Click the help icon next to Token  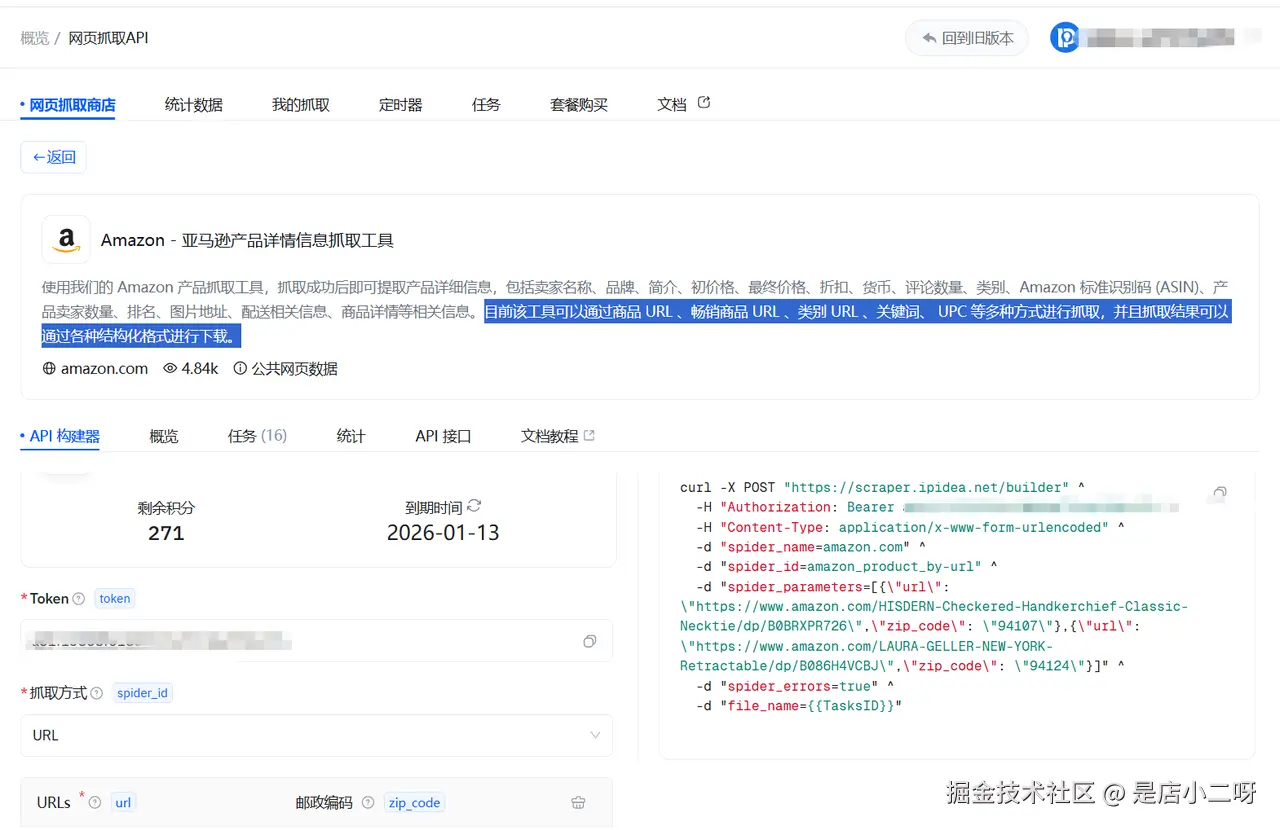coord(79,599)
